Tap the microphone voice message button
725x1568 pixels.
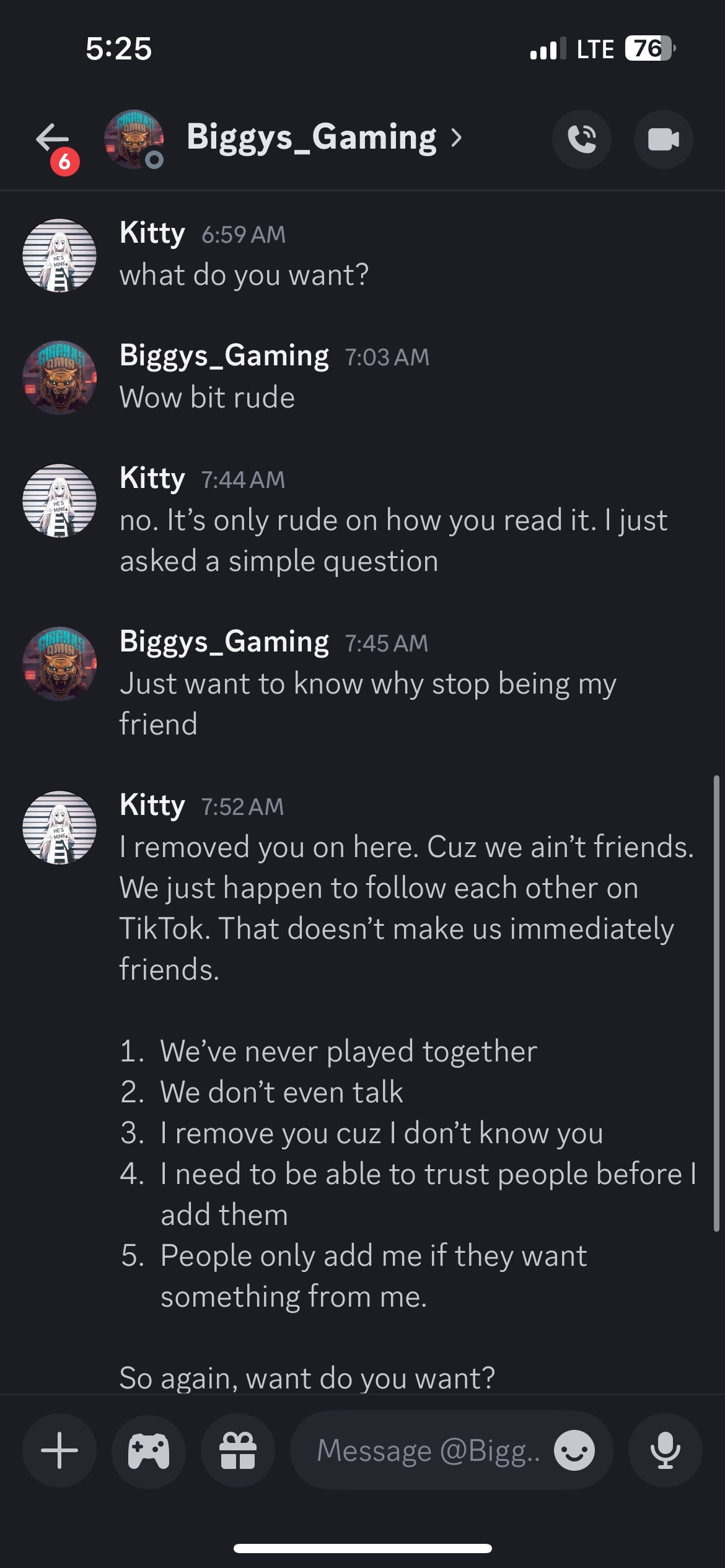pyautogui.click(x=665, y=1450)
